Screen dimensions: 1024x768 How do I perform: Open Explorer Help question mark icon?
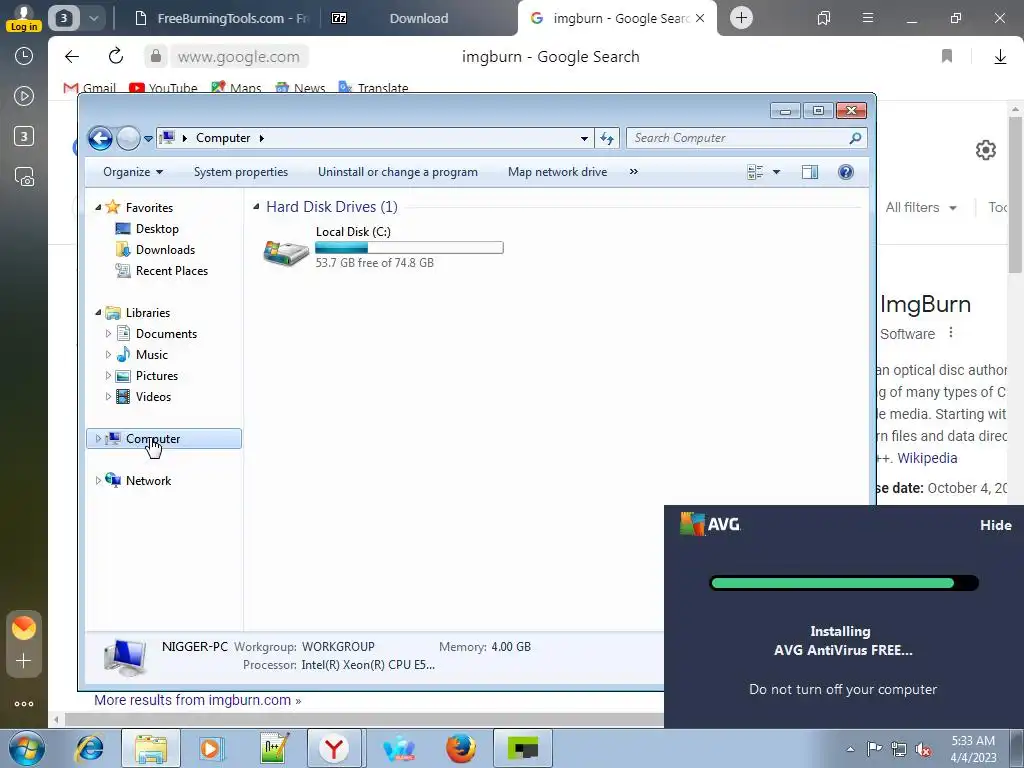846,172
